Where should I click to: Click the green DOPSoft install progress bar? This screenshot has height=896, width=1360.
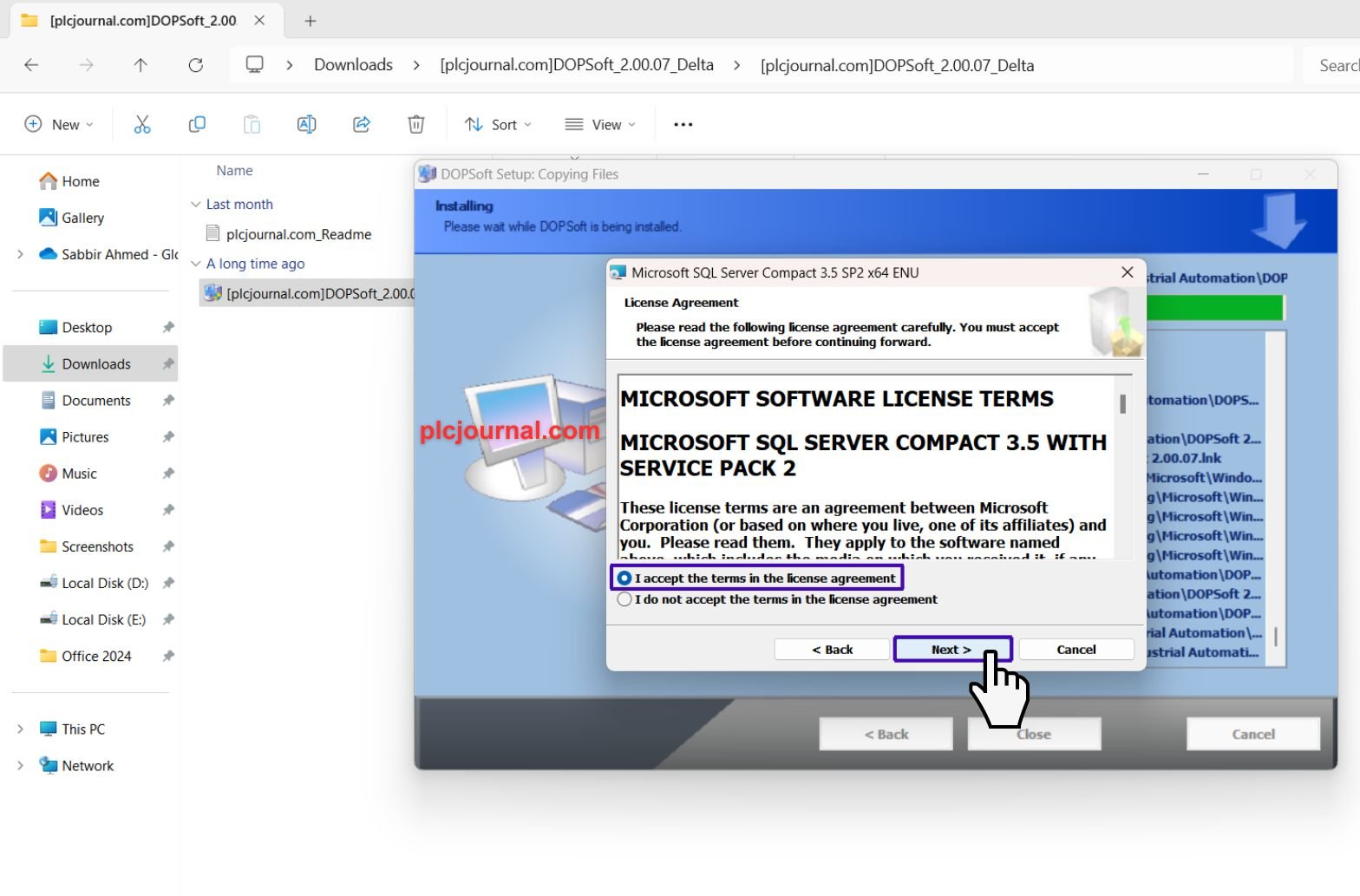pyautogui.click(x=1214, y=308)
